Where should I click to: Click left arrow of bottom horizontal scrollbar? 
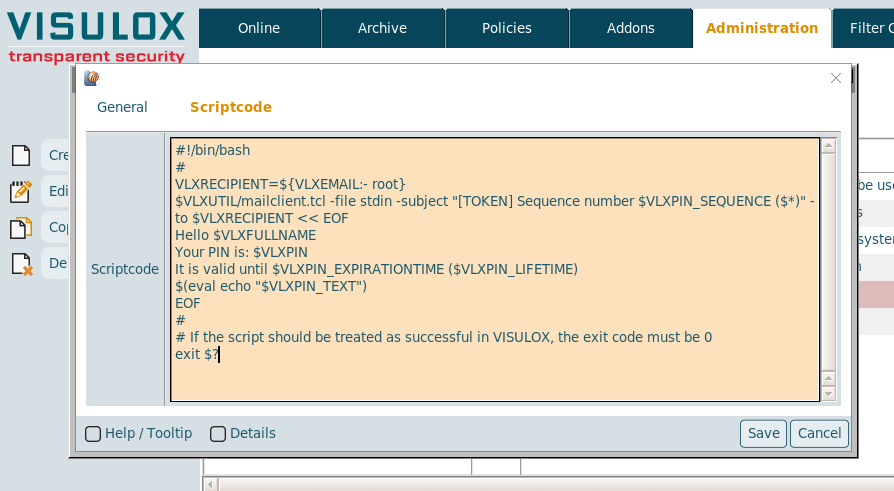[209, 484]
